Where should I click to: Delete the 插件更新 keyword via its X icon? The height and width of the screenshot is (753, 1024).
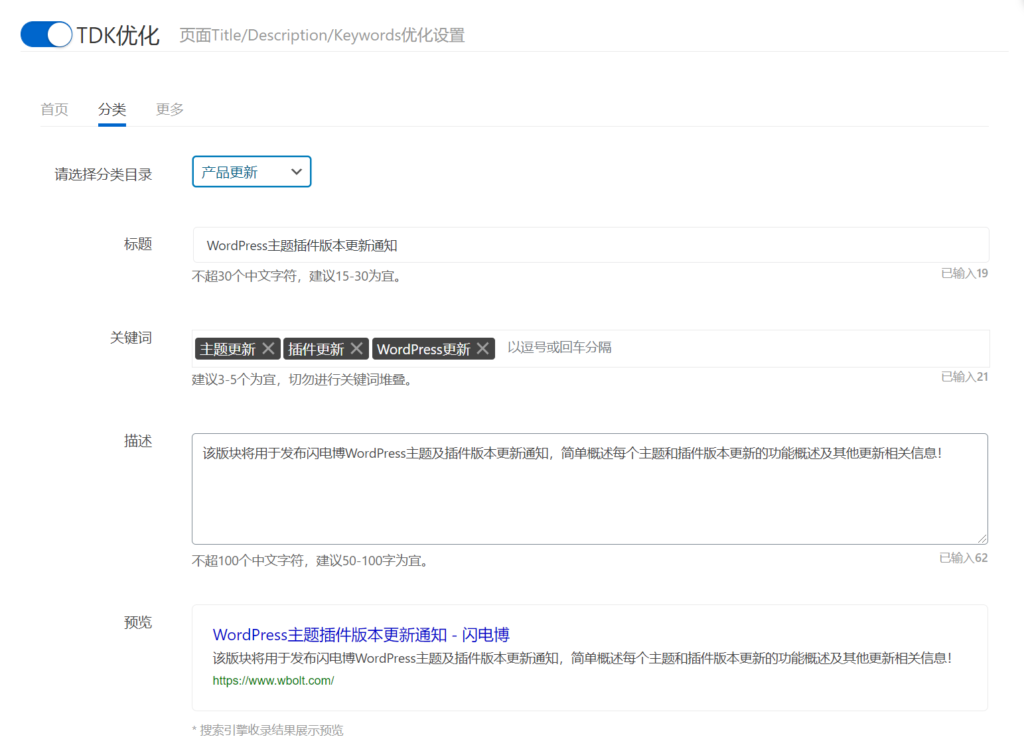[x=357, y=349]
